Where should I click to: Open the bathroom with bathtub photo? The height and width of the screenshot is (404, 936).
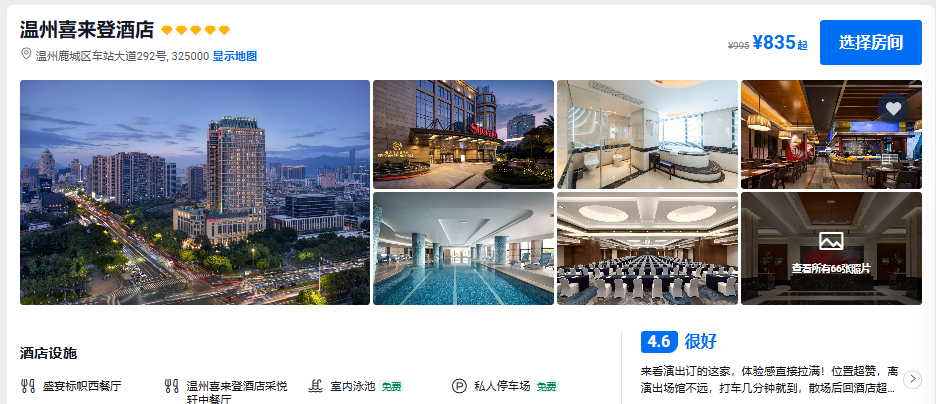[x=648, y=135]
